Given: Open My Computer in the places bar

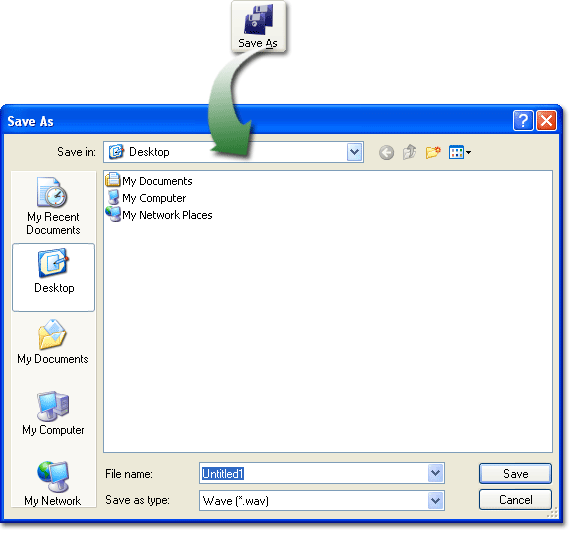Looking at the screenshot, I should [x=53, y=413].
